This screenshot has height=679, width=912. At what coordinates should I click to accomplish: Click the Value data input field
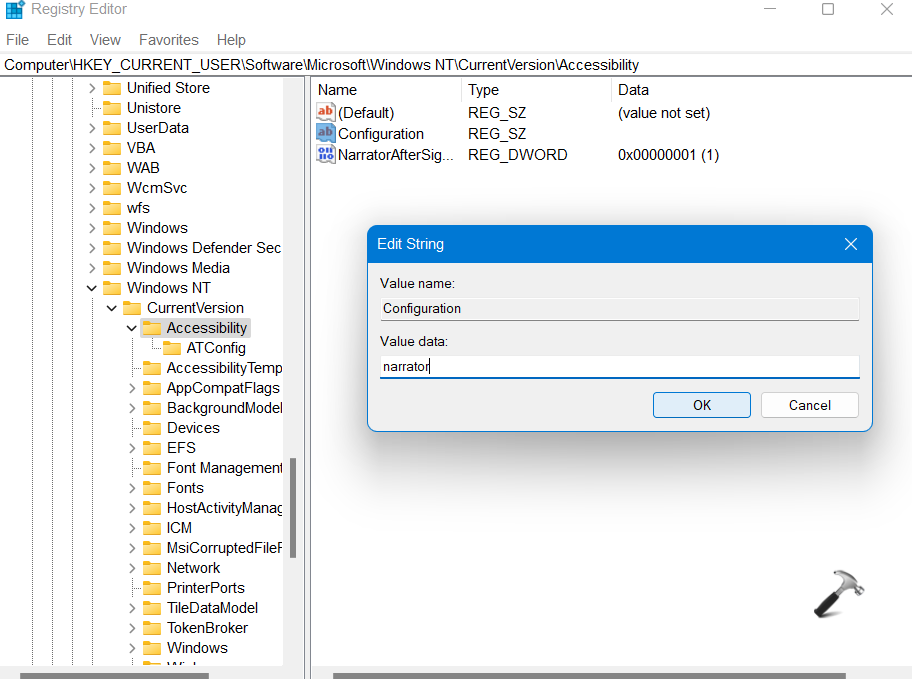[619, 367]
